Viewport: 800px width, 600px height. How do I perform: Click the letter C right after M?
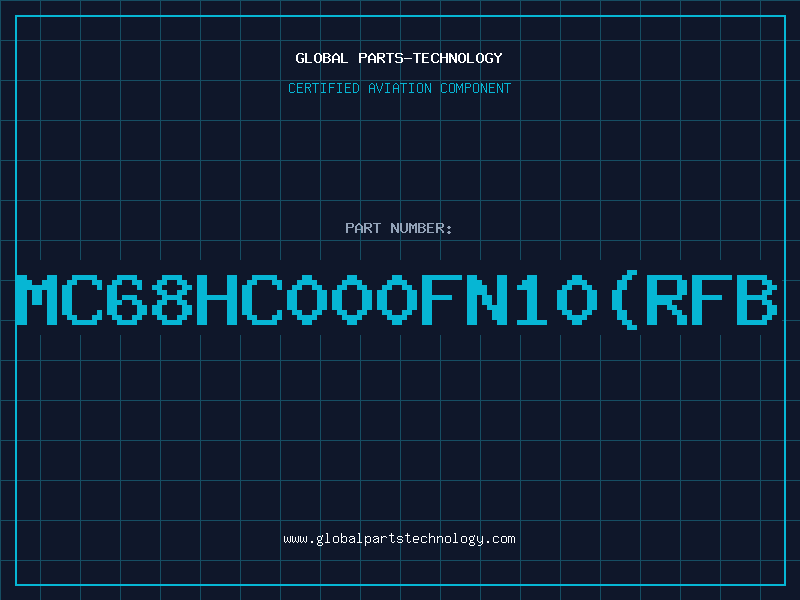(x=82, y=299)
